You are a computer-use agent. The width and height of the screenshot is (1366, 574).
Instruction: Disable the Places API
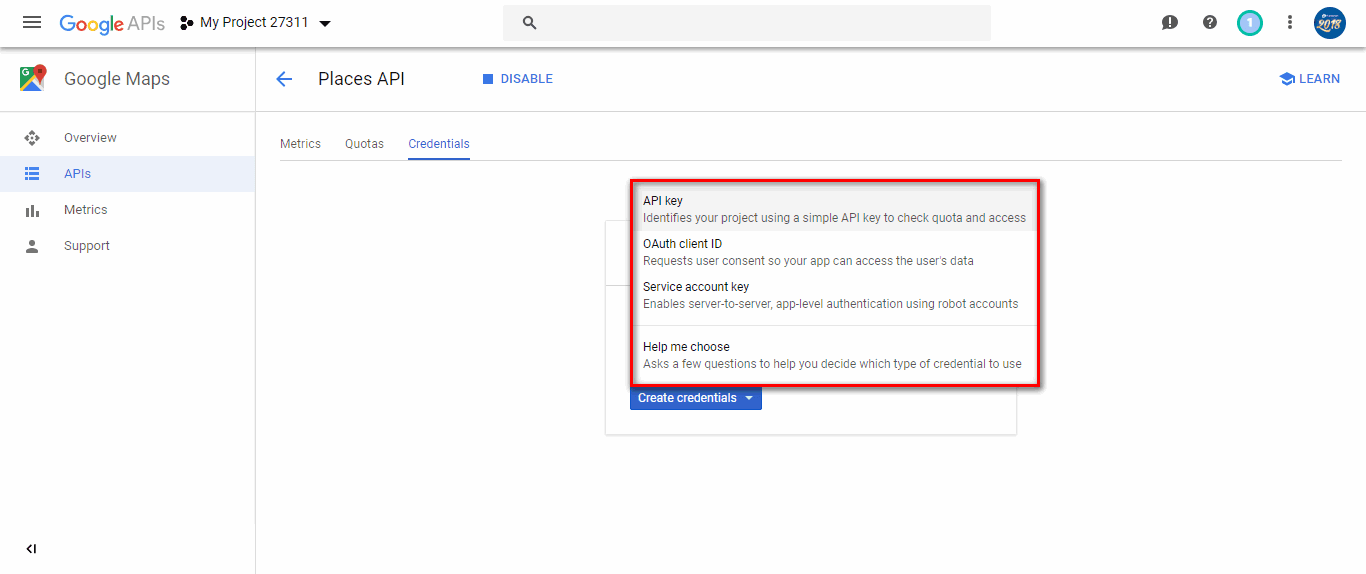pos(517,79)
